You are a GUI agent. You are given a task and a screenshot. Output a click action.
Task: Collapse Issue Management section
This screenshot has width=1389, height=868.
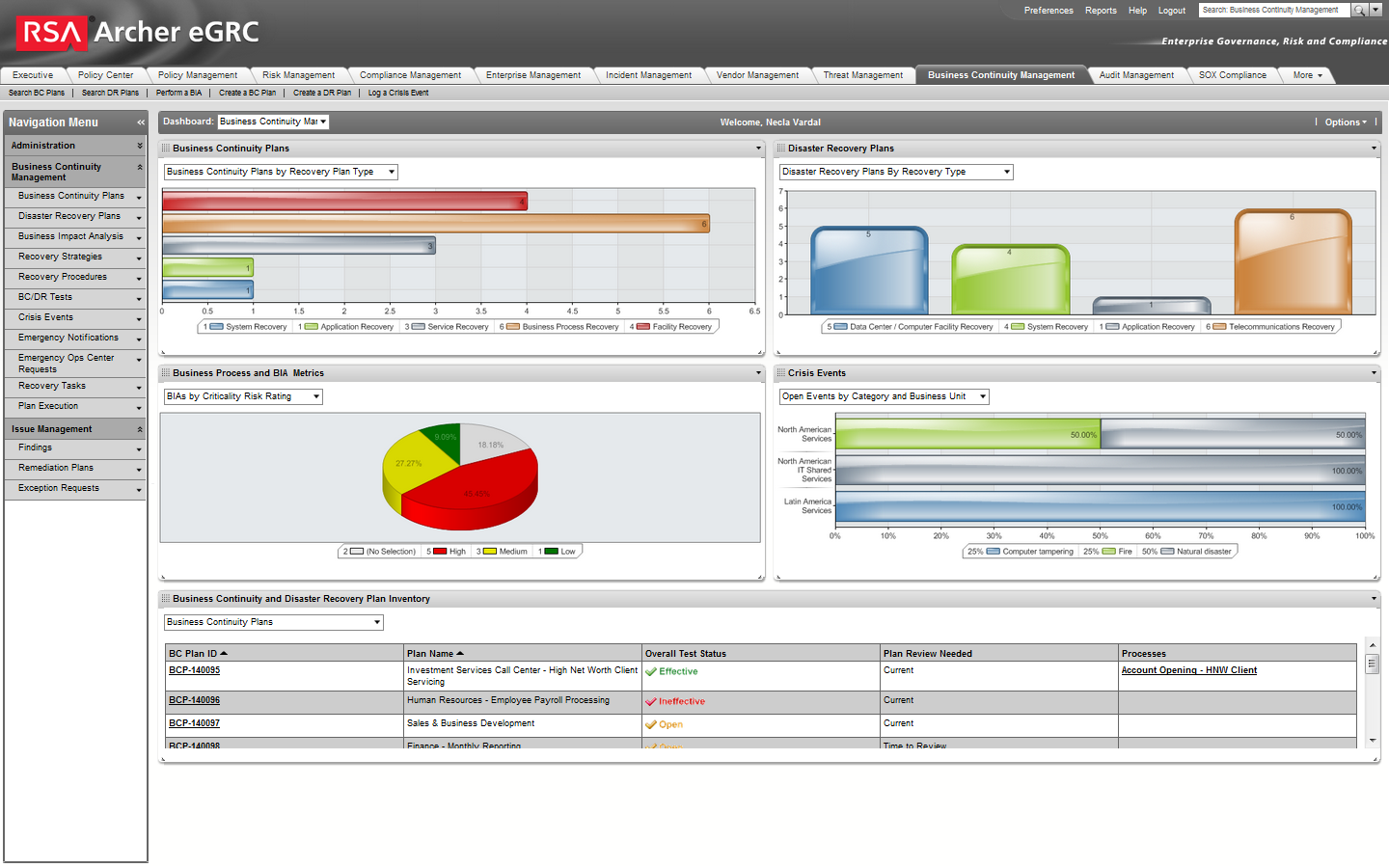coord(140,429)
